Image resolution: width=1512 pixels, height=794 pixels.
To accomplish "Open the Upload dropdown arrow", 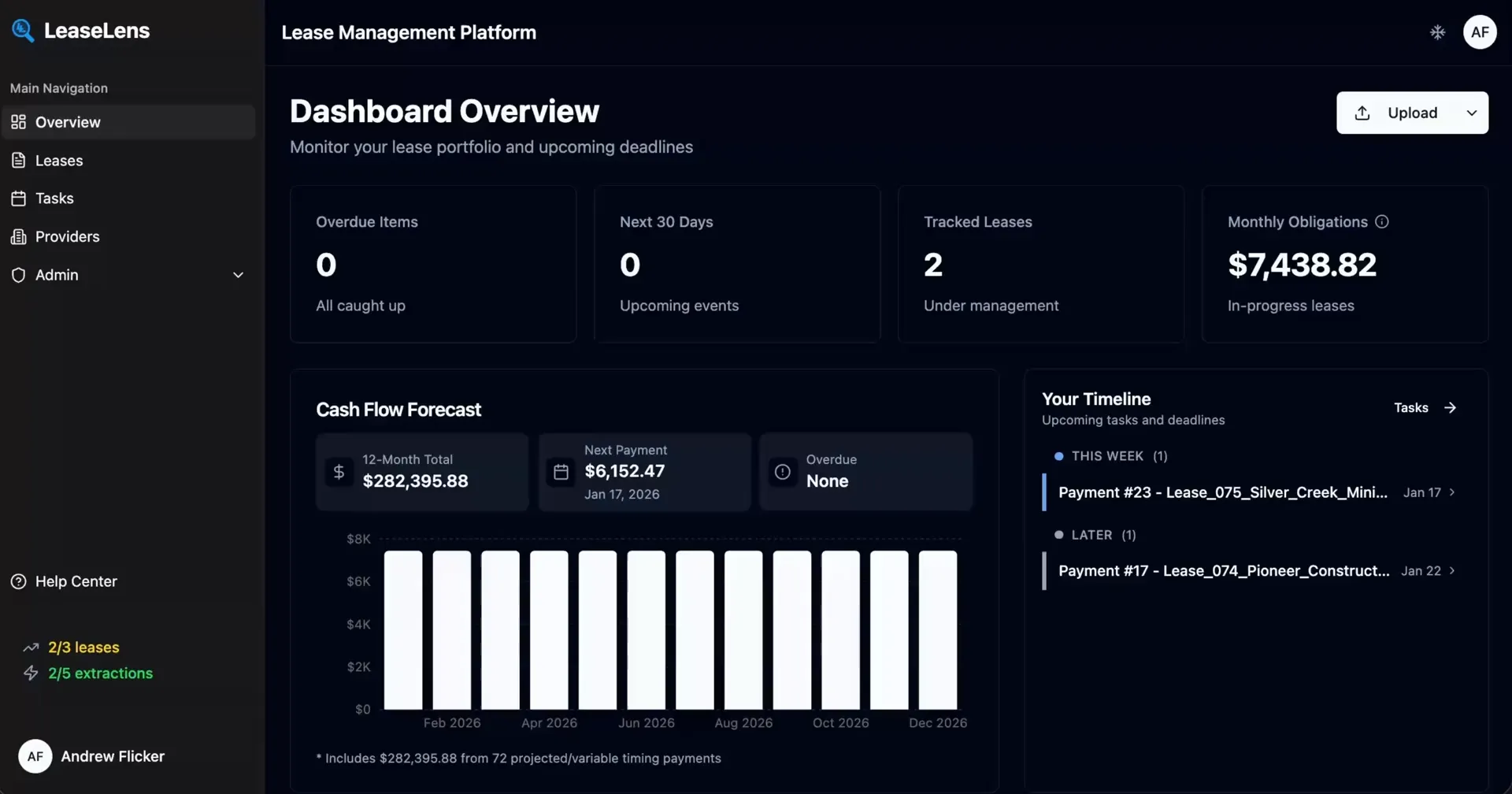I will click(1471, 113).
